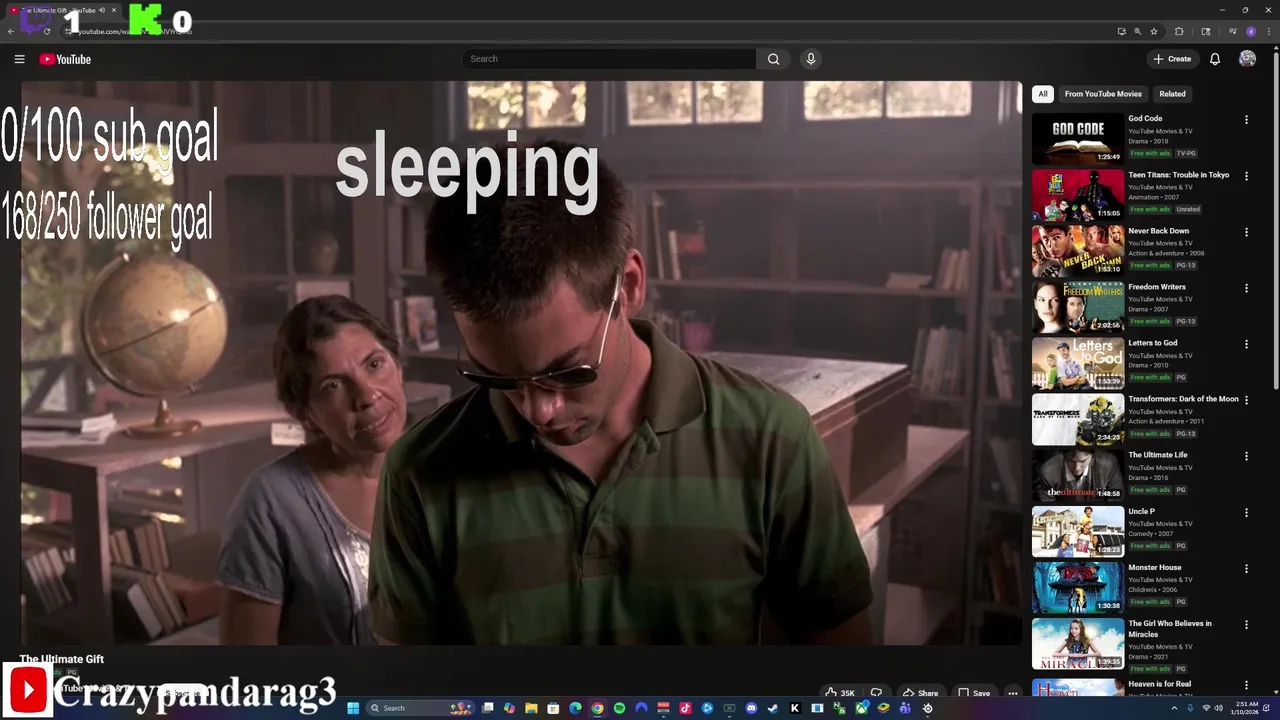The height and width of the screenshot is (720, 1280).
Task: Open Microsoft Store from the taskbar
Action: [553, 708]
